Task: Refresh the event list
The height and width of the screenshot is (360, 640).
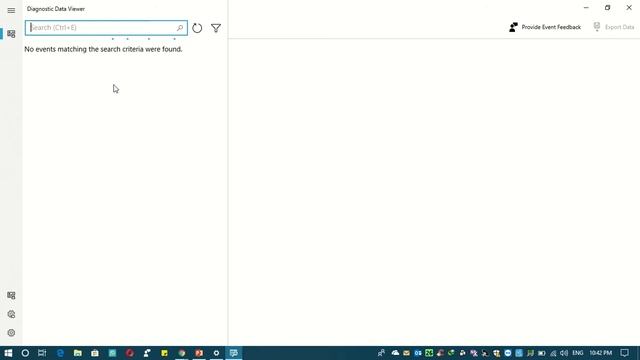Action: coord(197,28)
